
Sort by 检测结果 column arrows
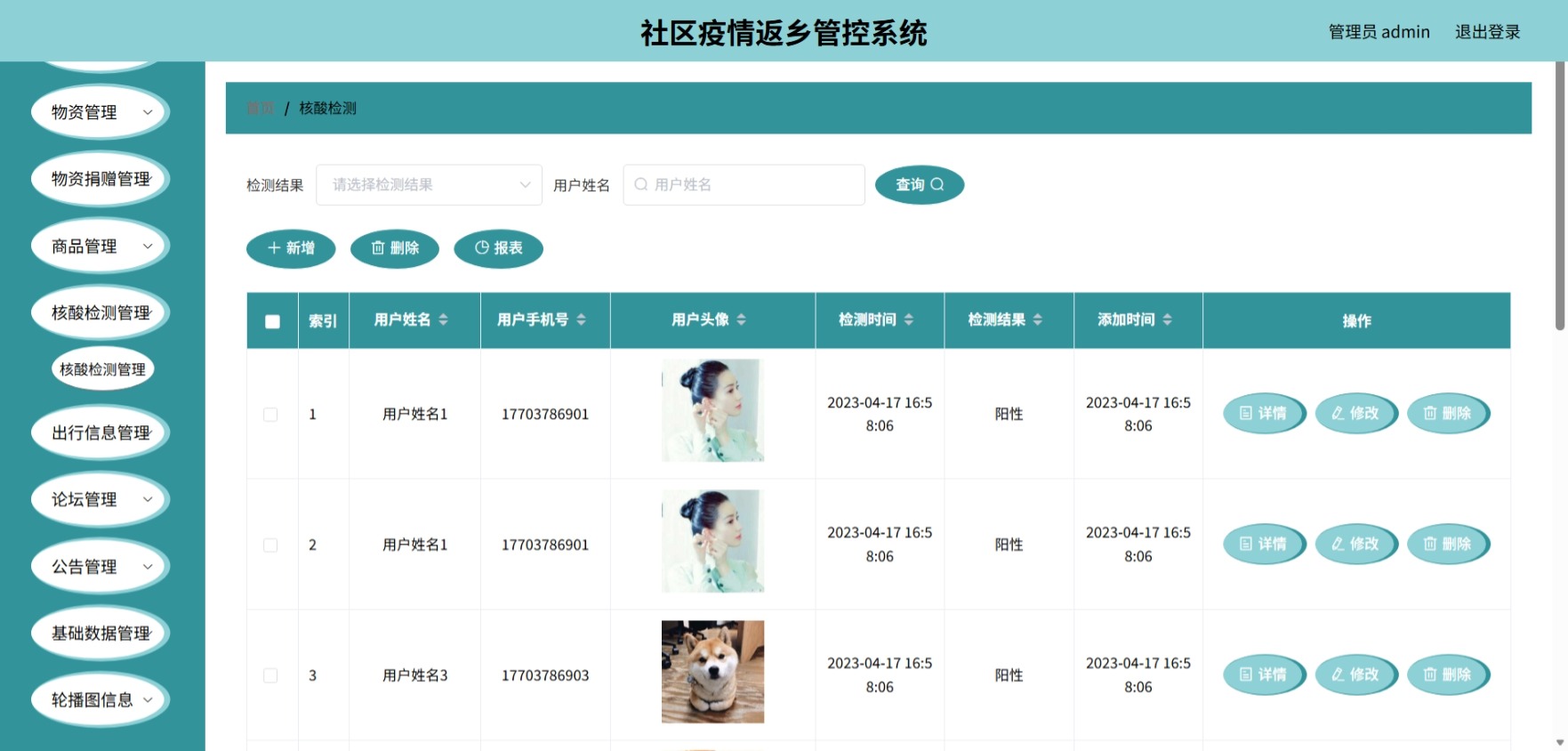click(1037, 319)
